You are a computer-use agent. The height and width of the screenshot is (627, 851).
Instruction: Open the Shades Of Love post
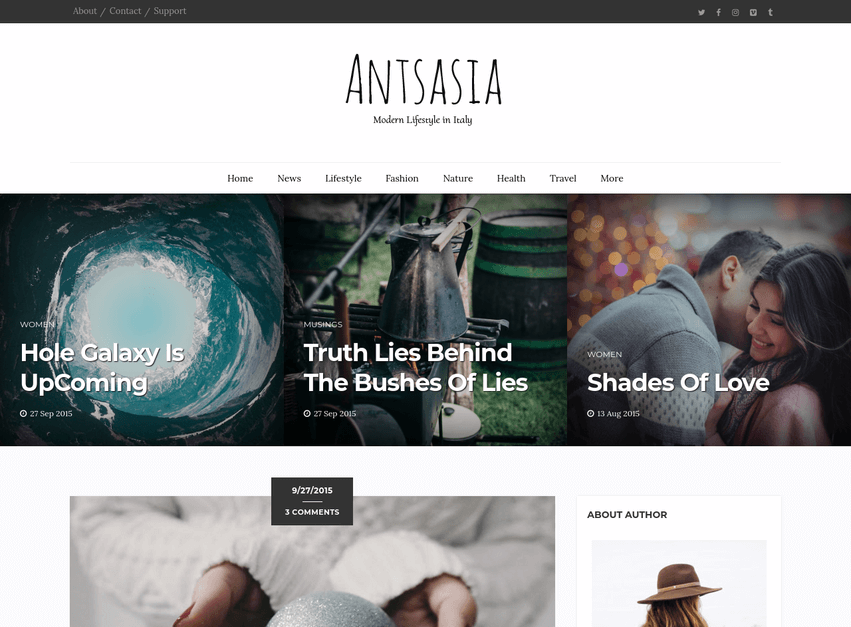[x=678, y=382]
